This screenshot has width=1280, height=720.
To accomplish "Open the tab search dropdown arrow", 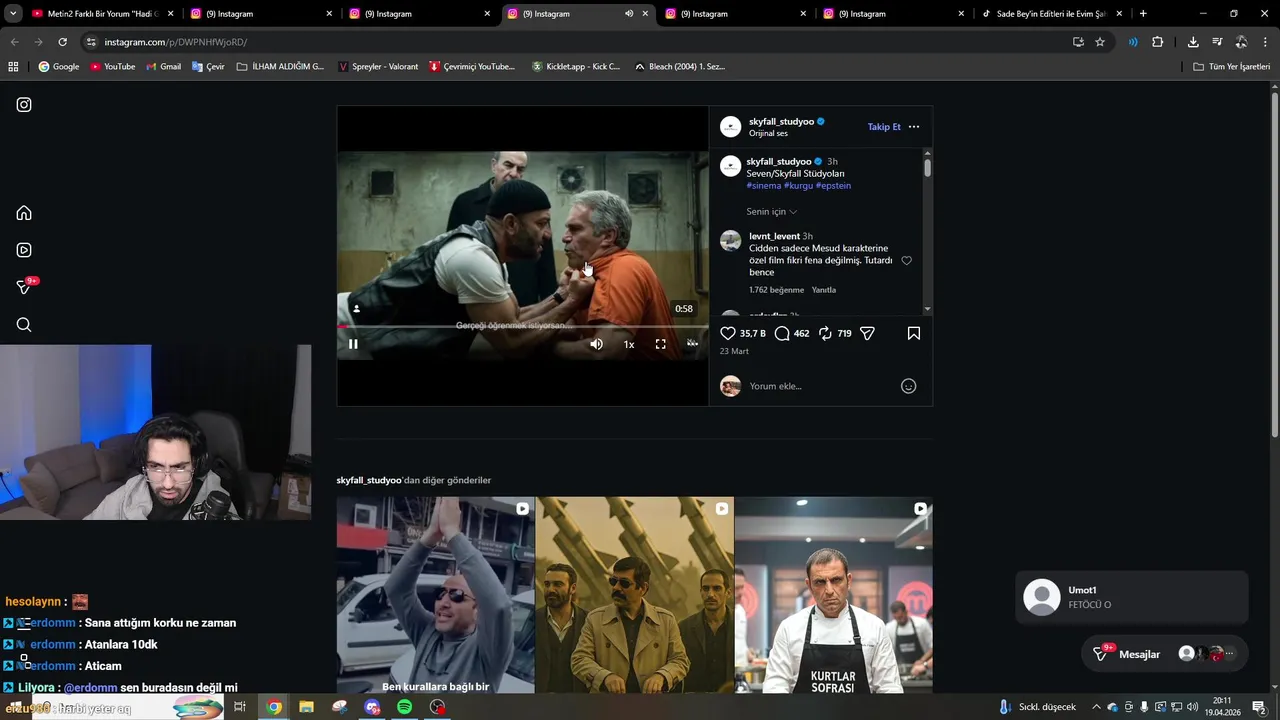I will coord(13,14).
